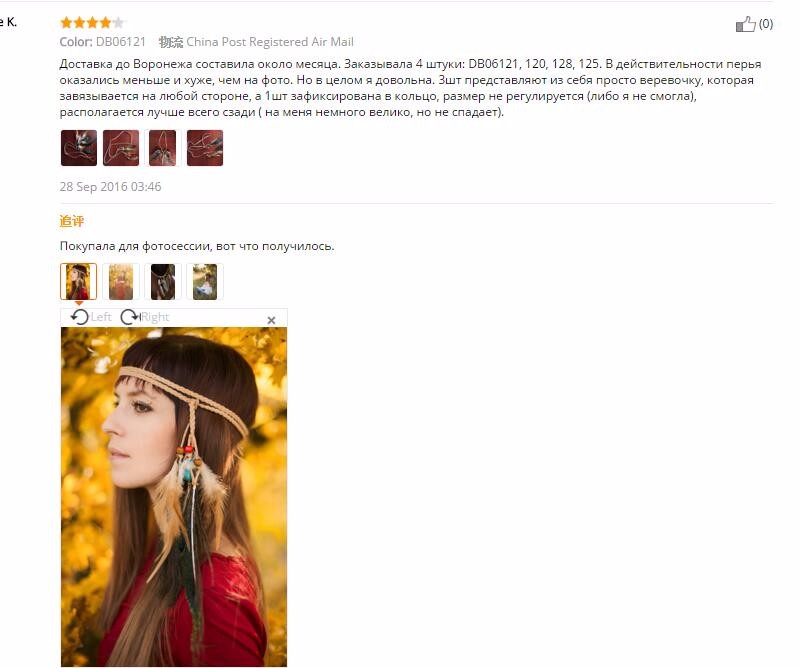Viewport: 801px width, 668px height.
Task: Rotate the photo right using the clockwise arrow icon
Action: click(x=130, y=317)
